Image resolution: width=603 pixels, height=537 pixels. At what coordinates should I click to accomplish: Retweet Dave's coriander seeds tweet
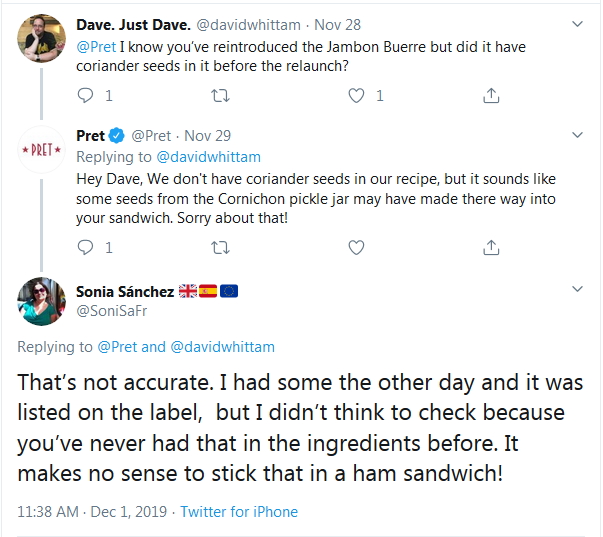pyautogui.click(x=221, y=96)
